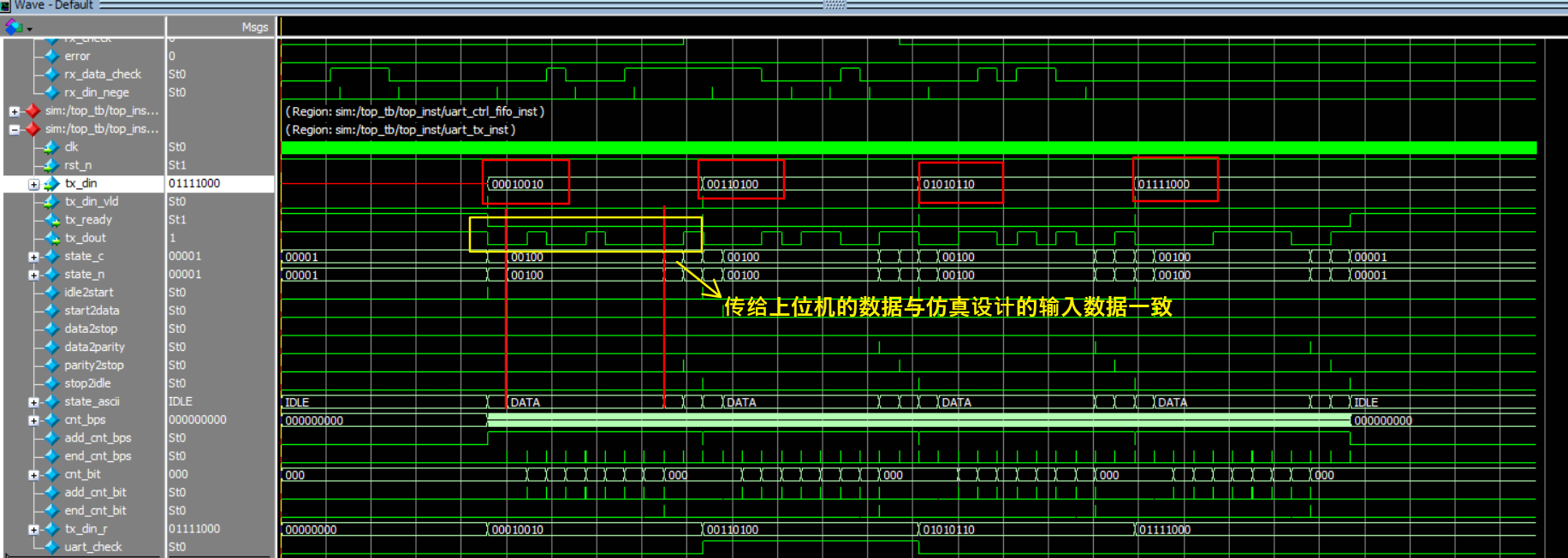Click the cnt_bit signal icon
The height and width of the screenshot is (558, 1568).
(51, 474)
